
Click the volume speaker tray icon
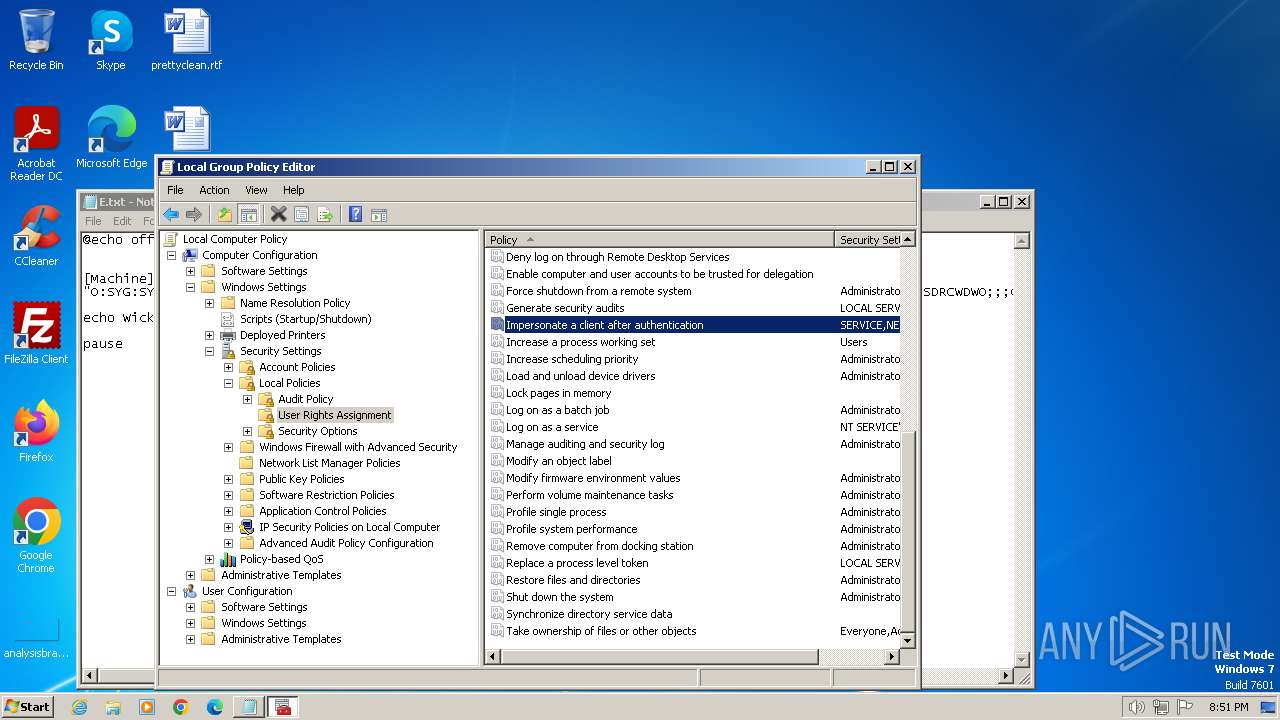tap(1136, 707)
